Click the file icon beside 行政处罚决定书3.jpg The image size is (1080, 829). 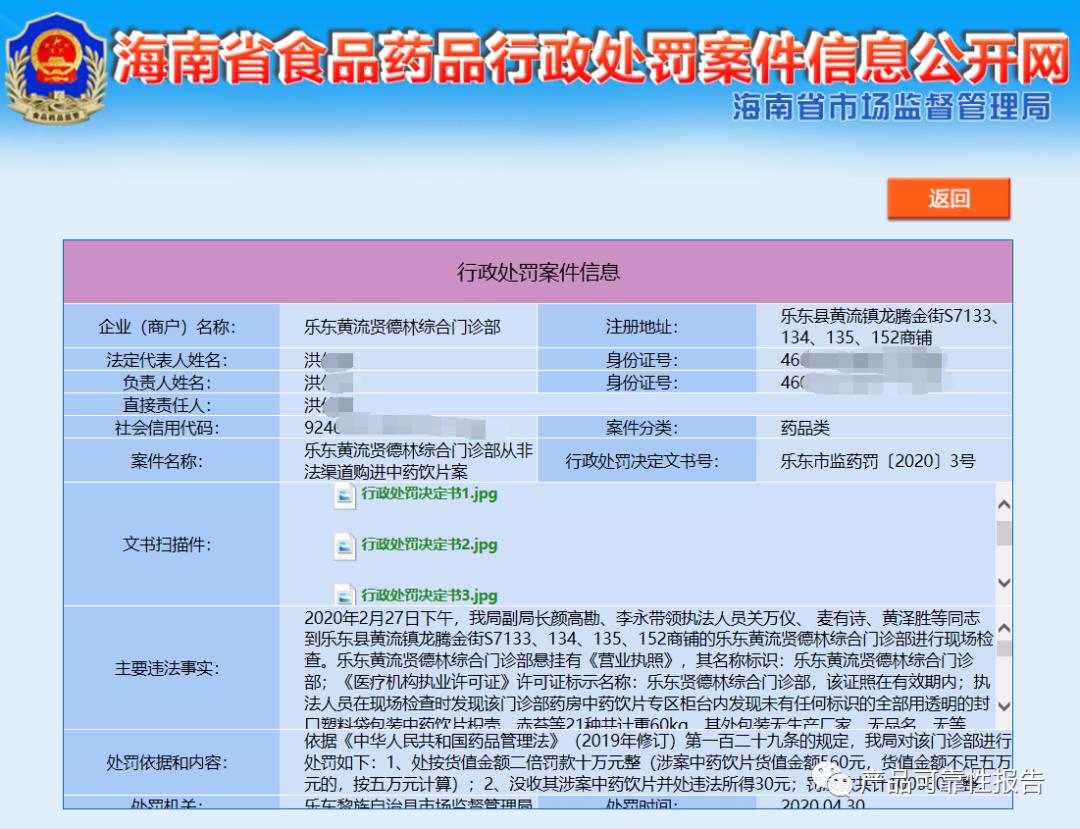coord(344,594)
